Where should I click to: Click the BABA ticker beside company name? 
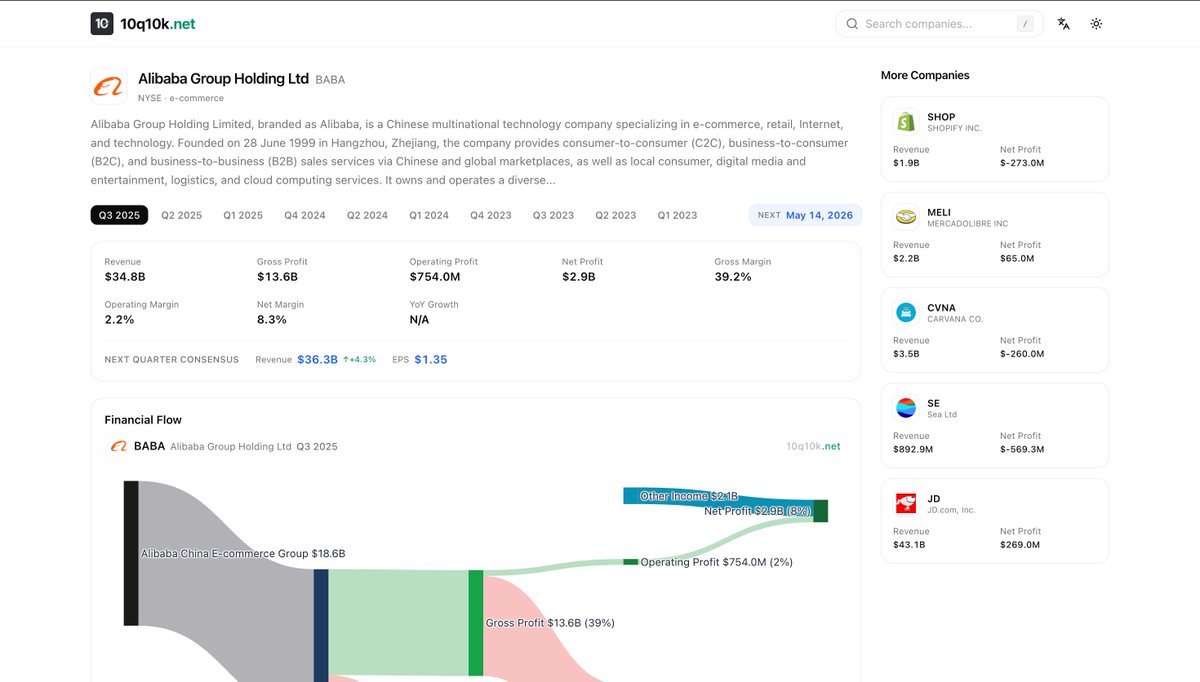(x=330, y=79)
